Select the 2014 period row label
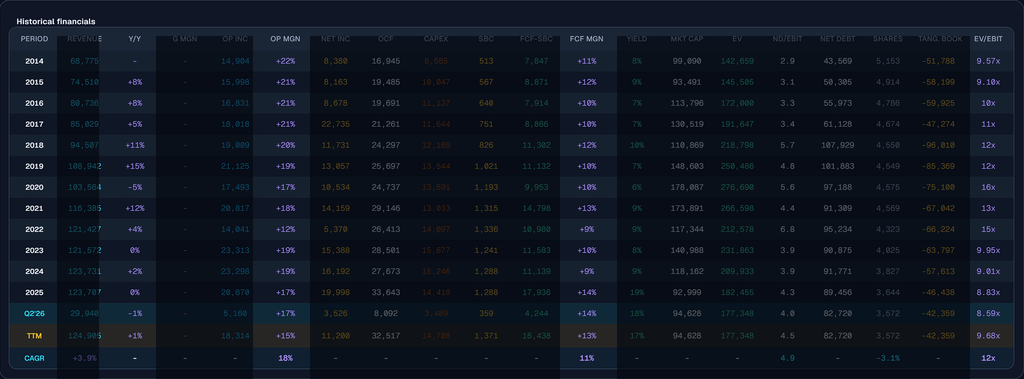 pyautogui.click(x=34, y=61)
